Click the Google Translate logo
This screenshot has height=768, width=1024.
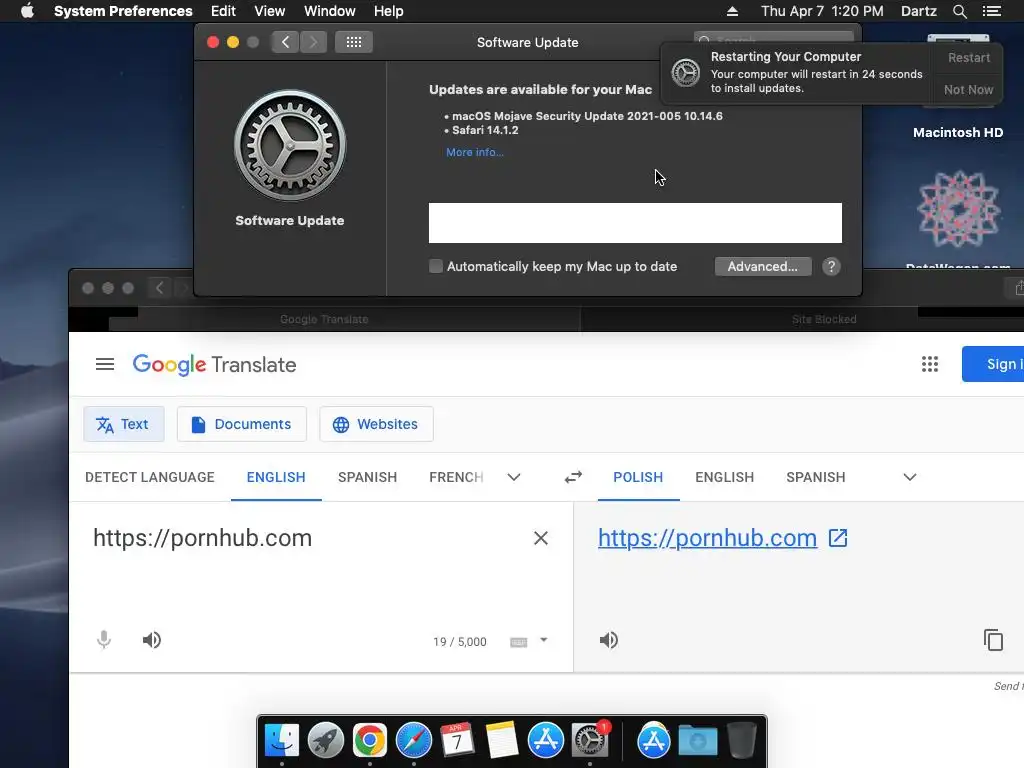click(x=214, y=364)
